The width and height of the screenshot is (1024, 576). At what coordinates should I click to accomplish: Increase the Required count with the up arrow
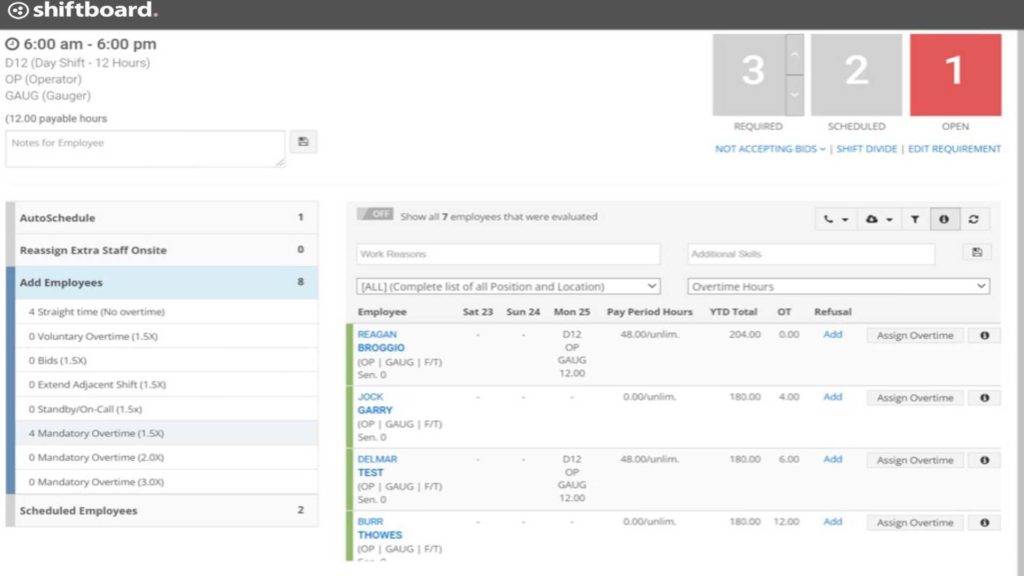pos(795,54)
